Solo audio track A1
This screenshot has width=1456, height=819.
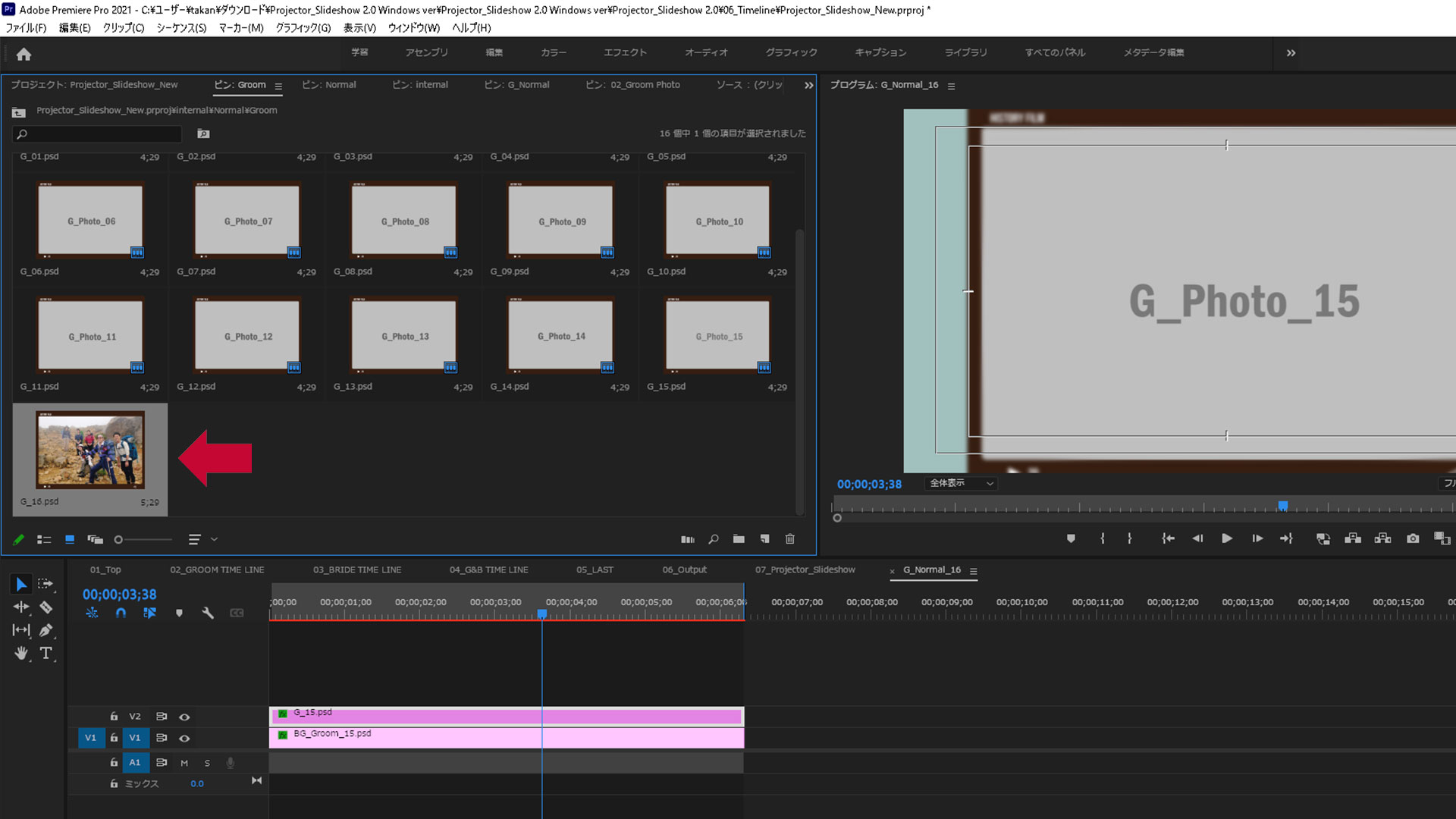tap(207, 763)
